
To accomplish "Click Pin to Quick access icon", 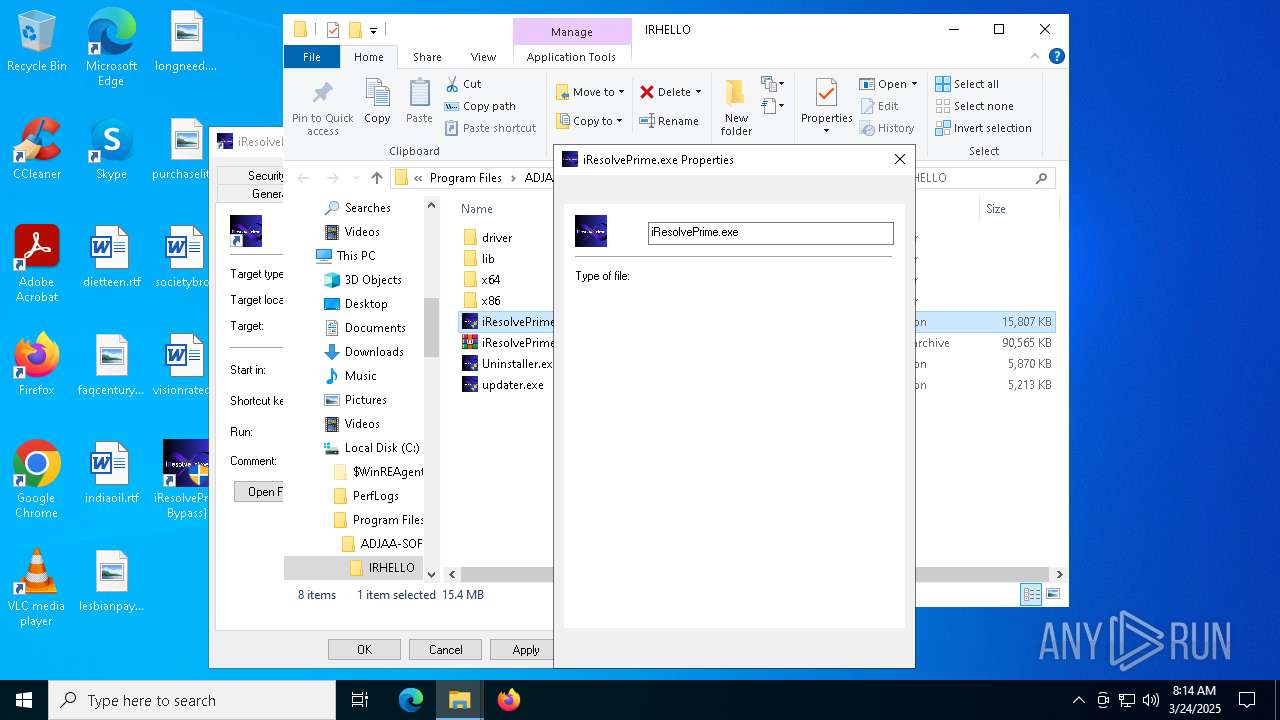I will pyautogui.click(x=323, y=94).
